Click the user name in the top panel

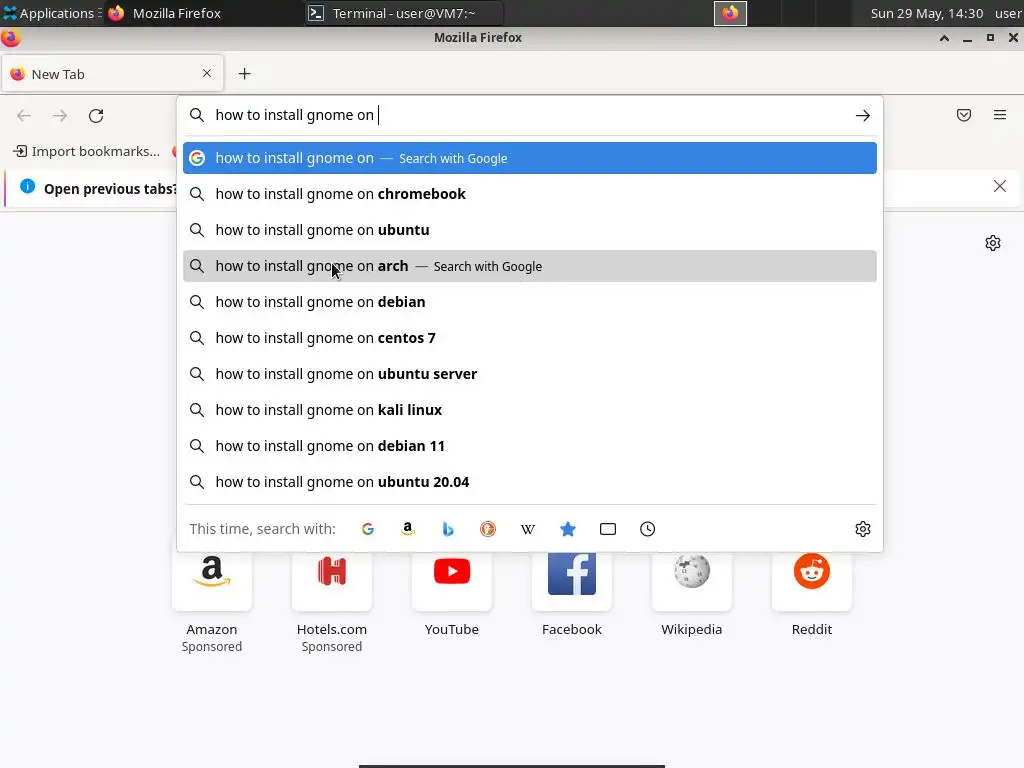click(1008, 13)
